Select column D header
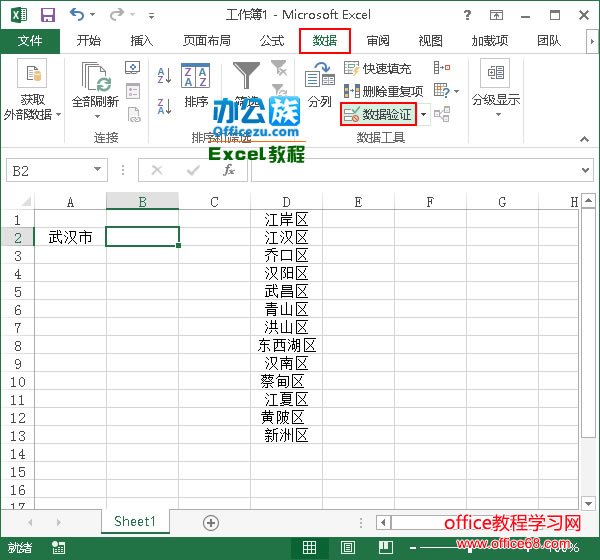600x560 pixels. click(286, 201)
